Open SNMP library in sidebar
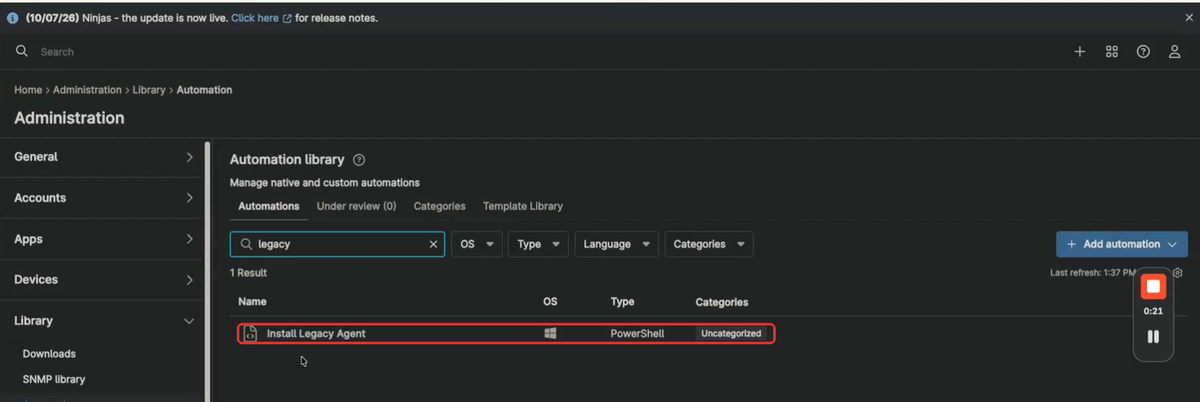Viewport: 1200px width, 402px height. (54, 380)
